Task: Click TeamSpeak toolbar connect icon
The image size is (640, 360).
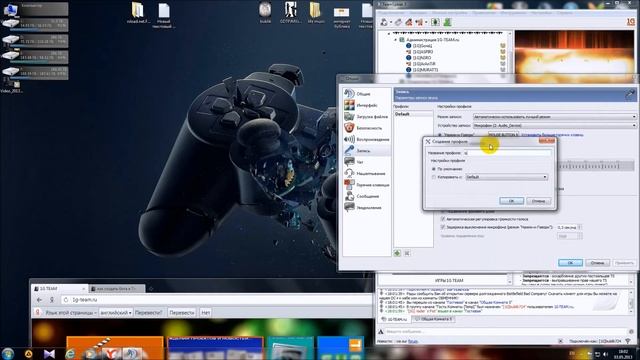Action: [x=384, y=22]
